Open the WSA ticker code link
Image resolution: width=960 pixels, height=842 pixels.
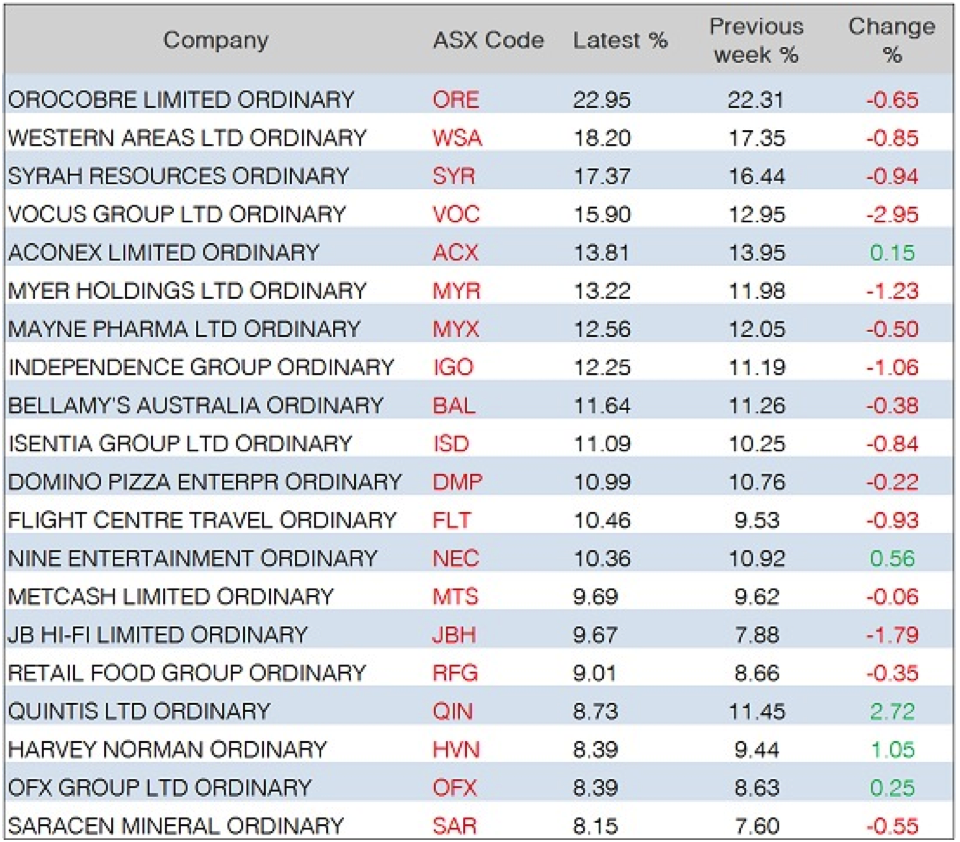pos(457,138)
